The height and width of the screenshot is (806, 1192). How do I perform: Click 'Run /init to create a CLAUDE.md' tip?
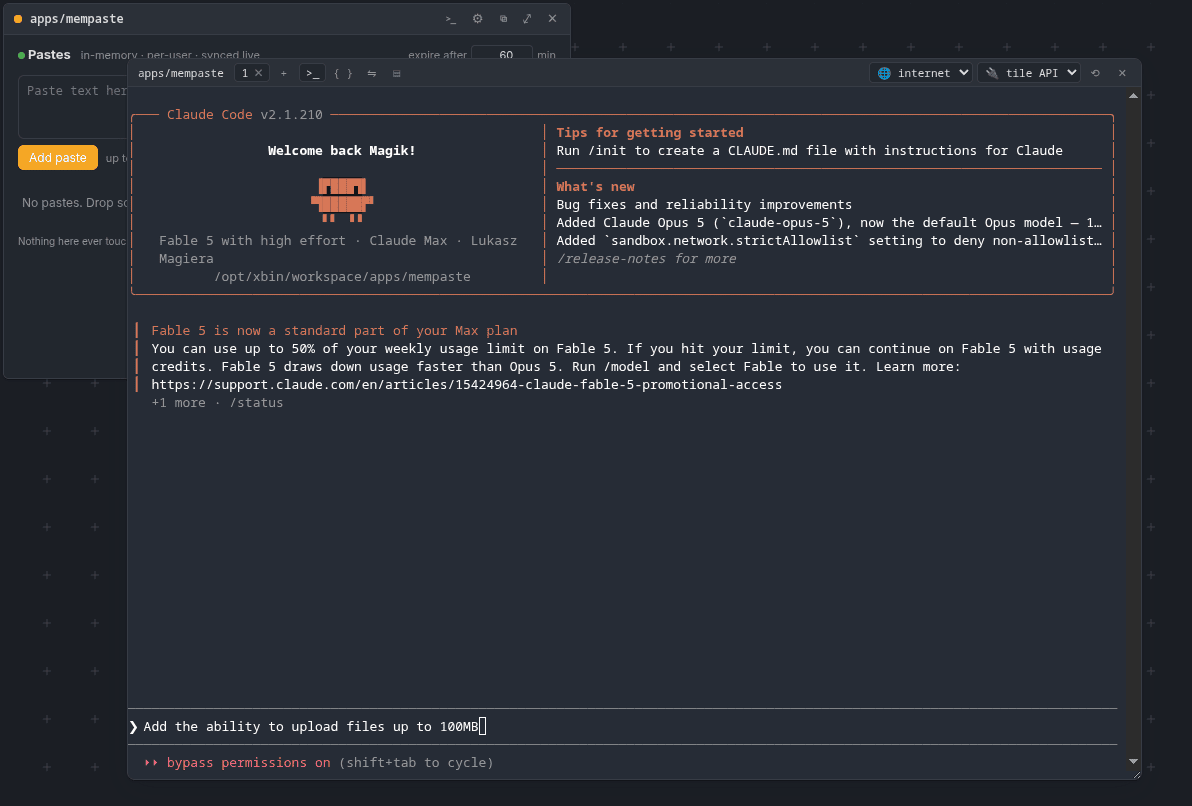pyautogui.click(x=810, y=151)
